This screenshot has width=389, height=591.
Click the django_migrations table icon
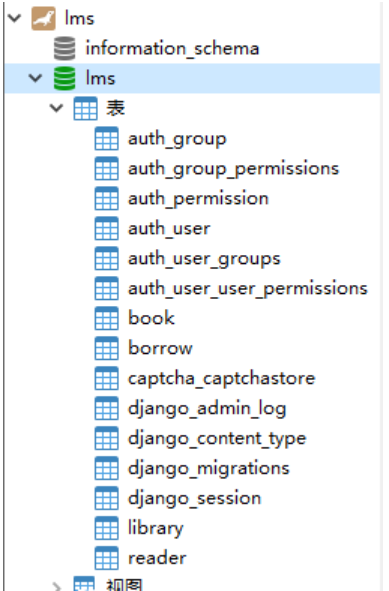point(106,468)
